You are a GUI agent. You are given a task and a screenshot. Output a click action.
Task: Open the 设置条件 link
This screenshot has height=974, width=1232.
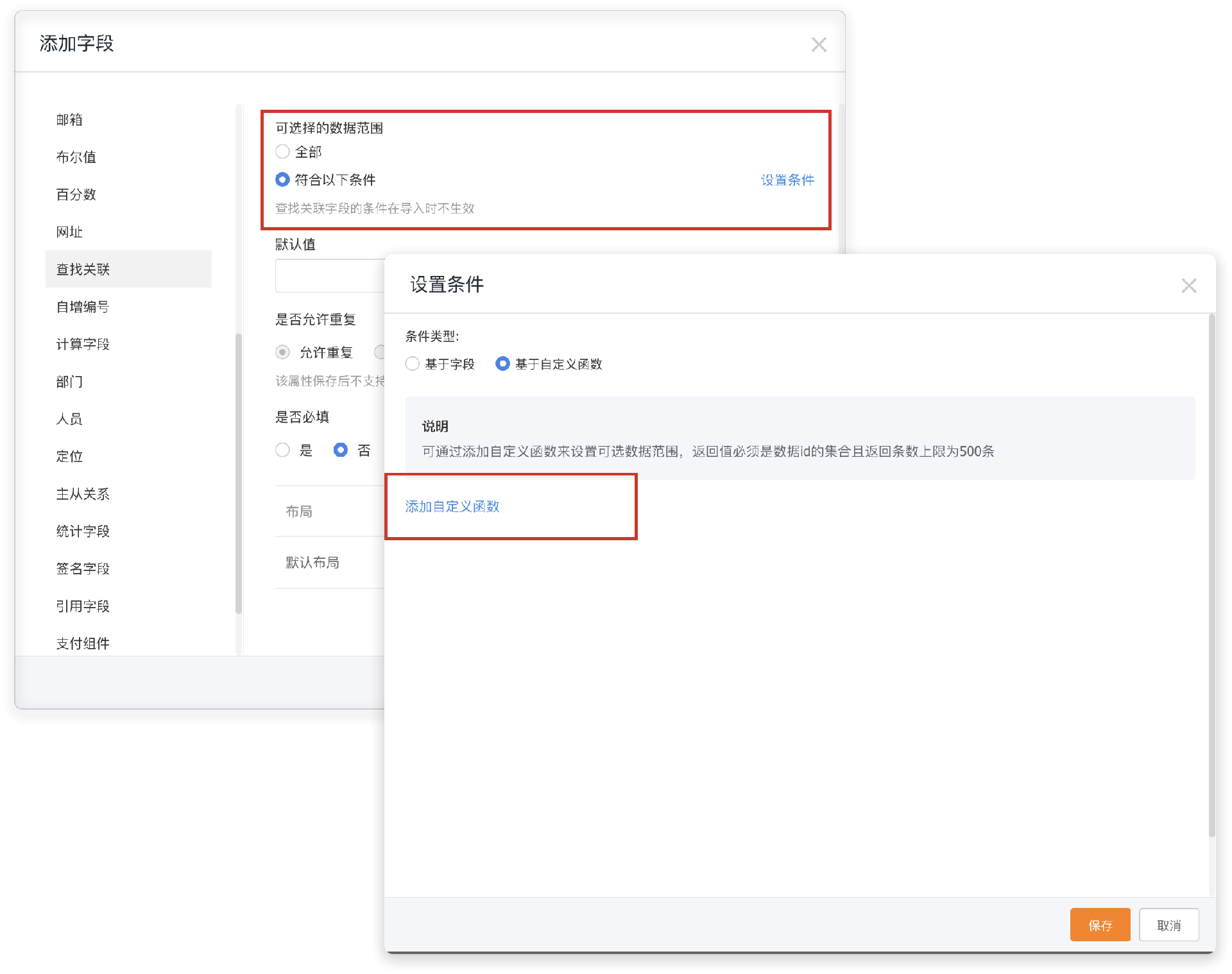[787, 180]
